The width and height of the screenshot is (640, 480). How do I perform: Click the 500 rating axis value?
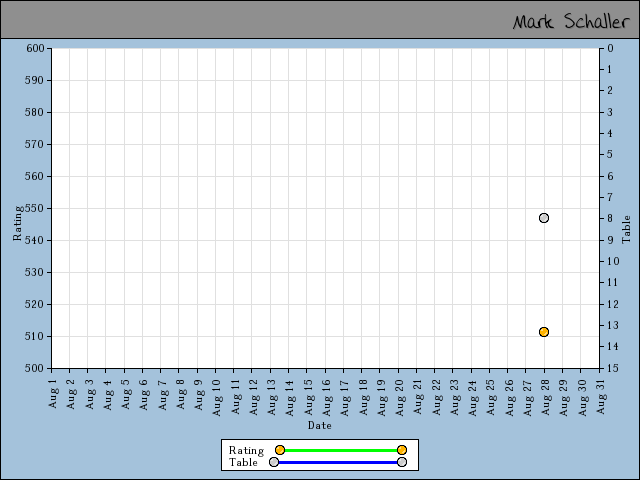pyautogui.click(x=35, y=368)
